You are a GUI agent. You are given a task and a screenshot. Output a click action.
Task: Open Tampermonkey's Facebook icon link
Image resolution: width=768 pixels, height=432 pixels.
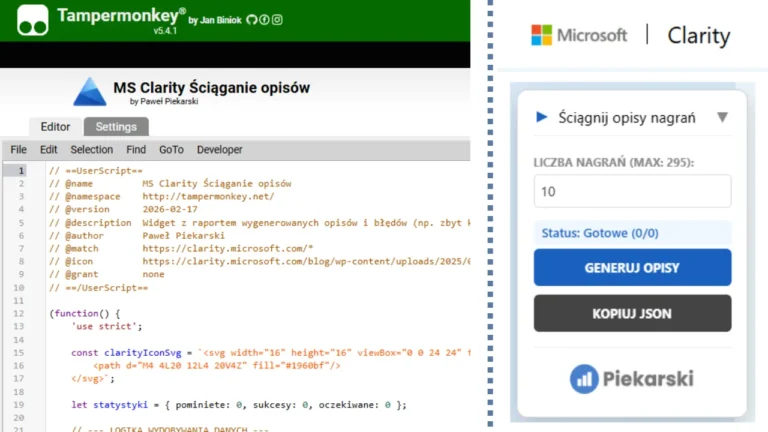[x=264, y=20]
